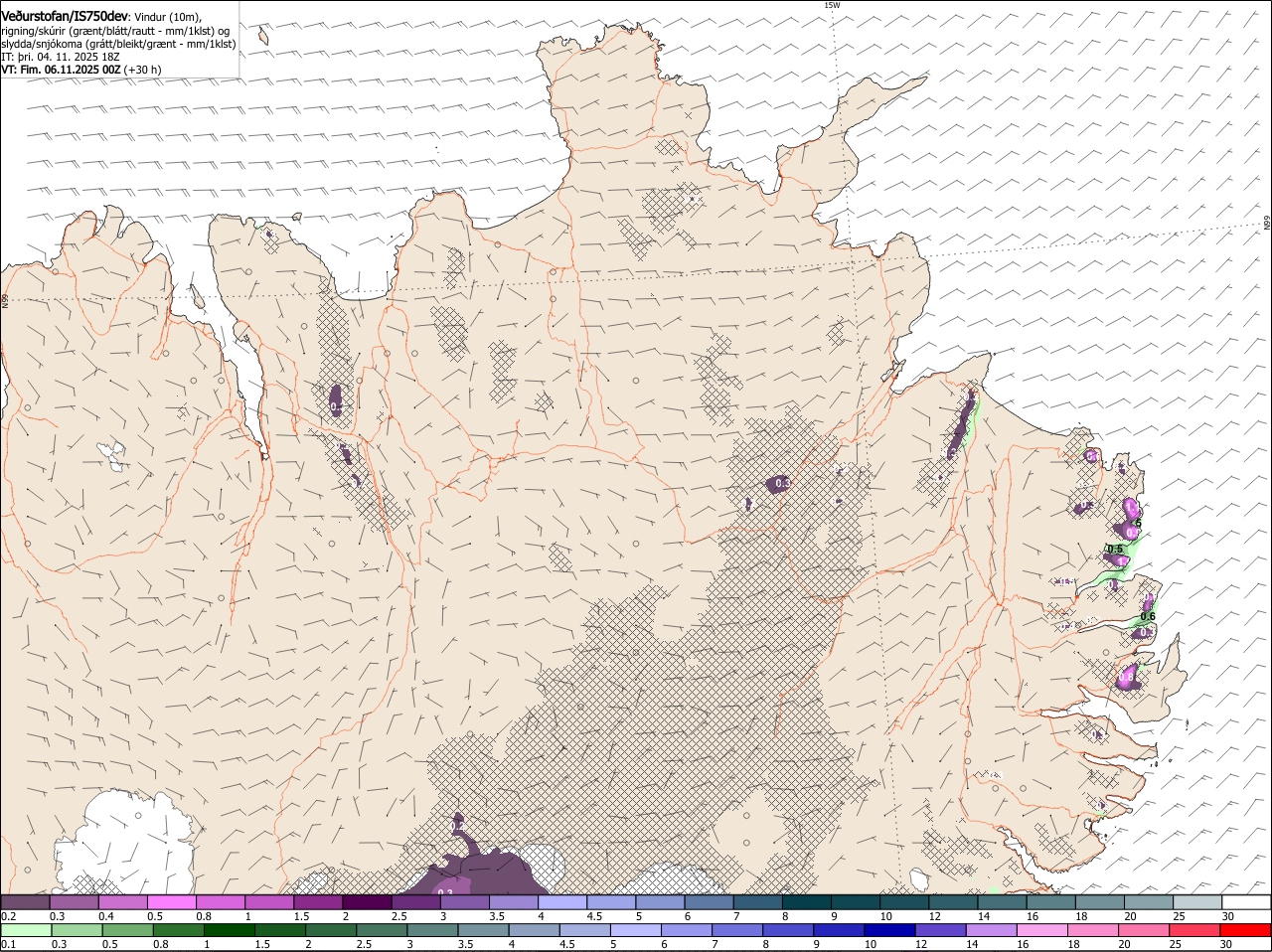
Task: Click the dusky purple 0.2 legend swatch
Action: [x=25, y=902]
